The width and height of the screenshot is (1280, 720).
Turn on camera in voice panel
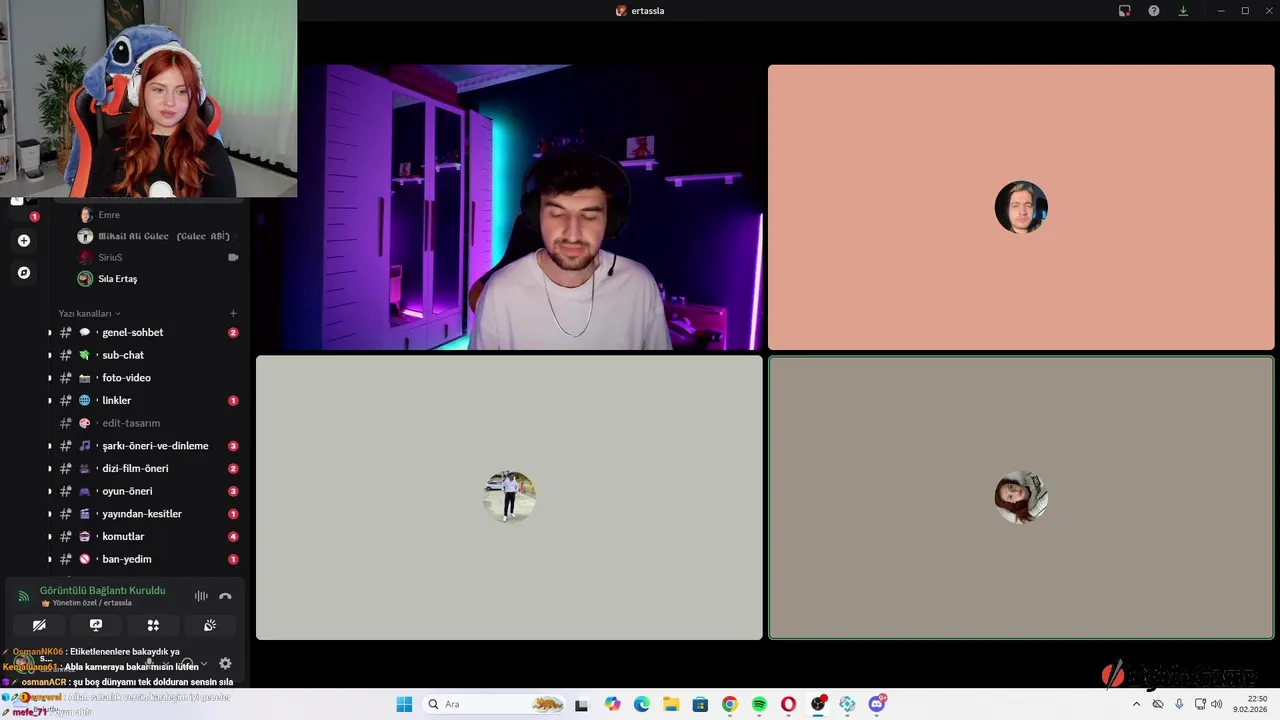(39, 625)
